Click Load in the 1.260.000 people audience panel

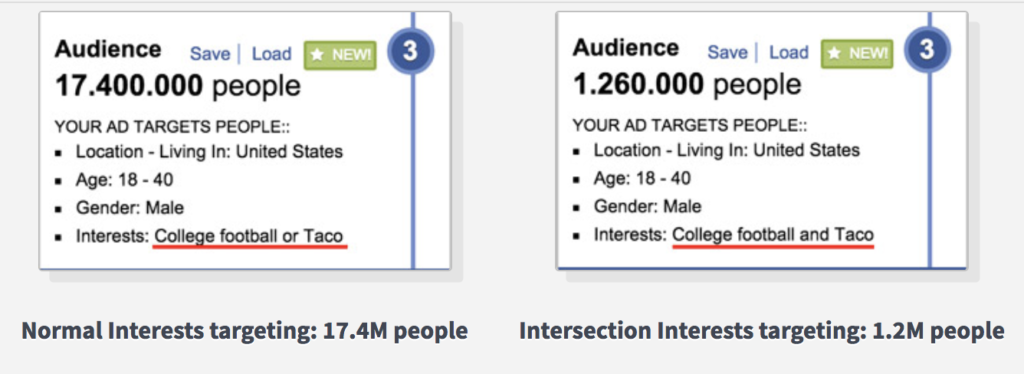click(788, 52)
